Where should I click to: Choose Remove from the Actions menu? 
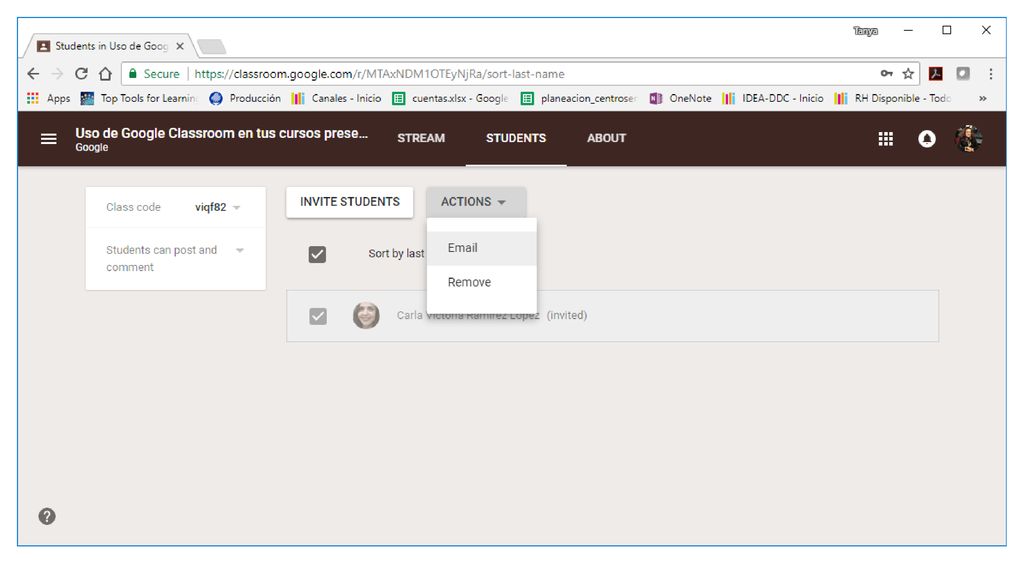pyautogui.click(x=482, y=282)
